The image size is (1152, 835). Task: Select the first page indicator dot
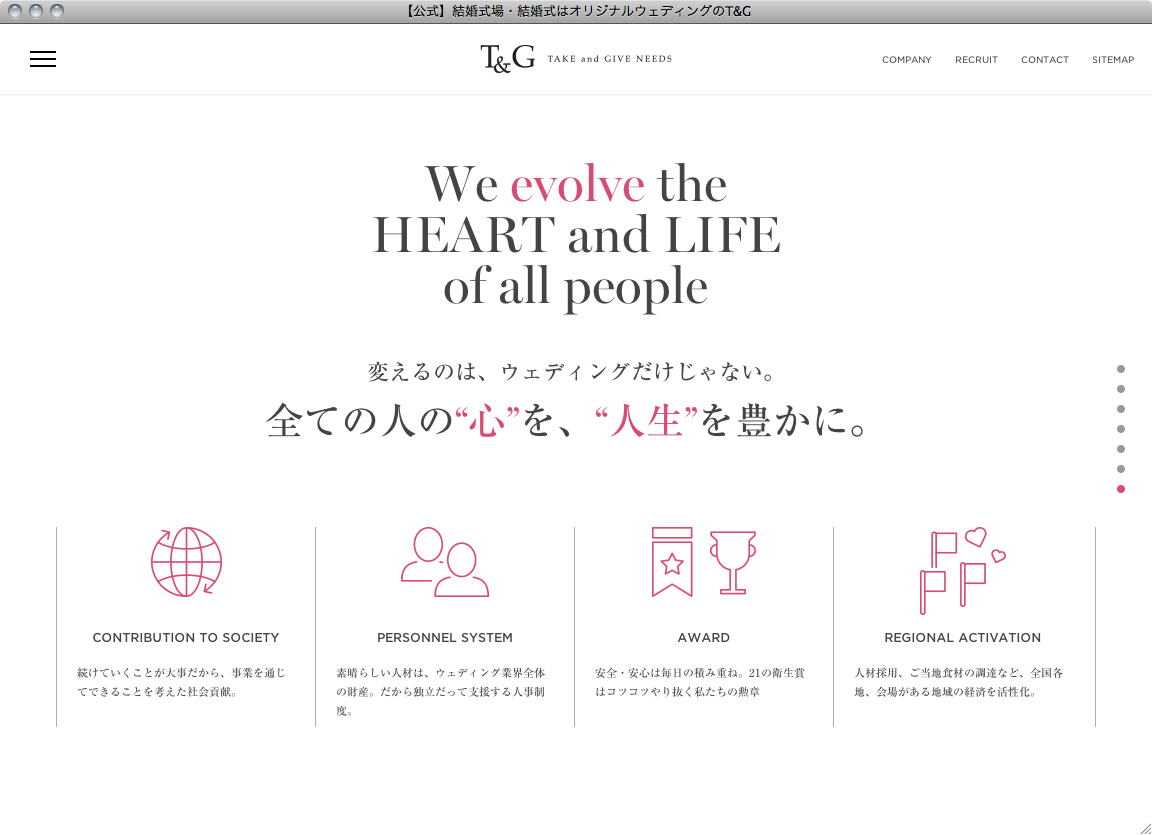click(x=1121, y=369)
